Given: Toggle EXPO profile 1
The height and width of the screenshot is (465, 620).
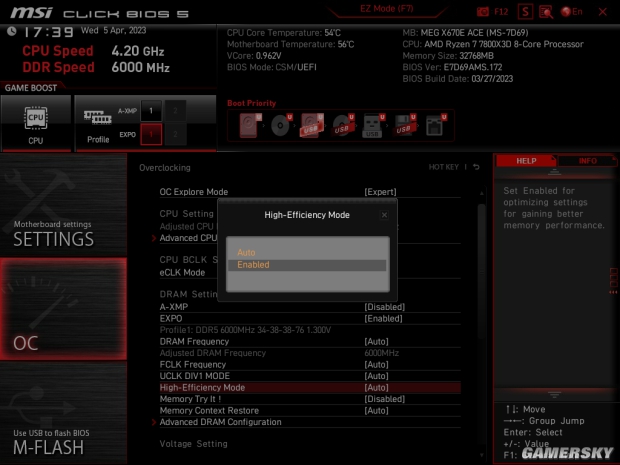Looking at the screenshot, I should (151, 134).
